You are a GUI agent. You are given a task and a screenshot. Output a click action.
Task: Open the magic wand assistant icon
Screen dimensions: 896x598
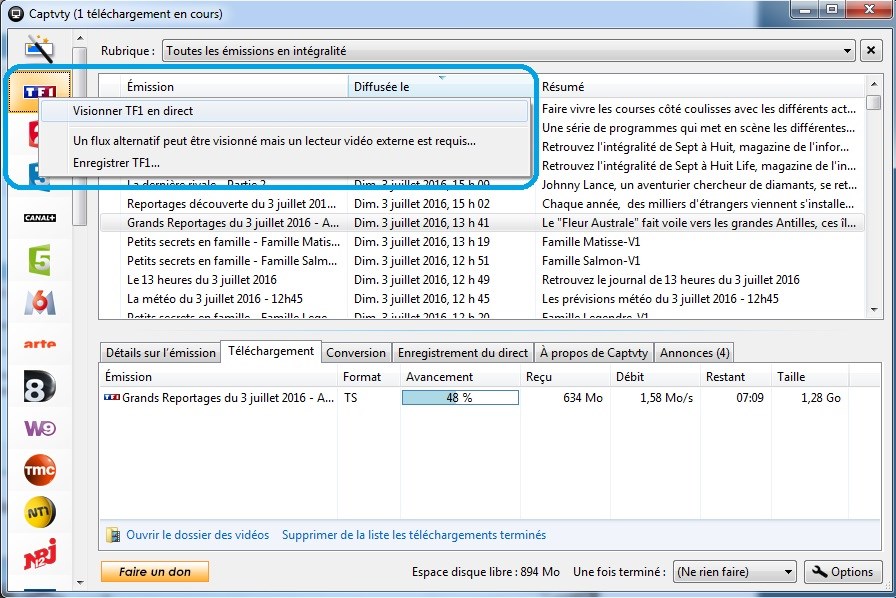click(x=39, y=49)
